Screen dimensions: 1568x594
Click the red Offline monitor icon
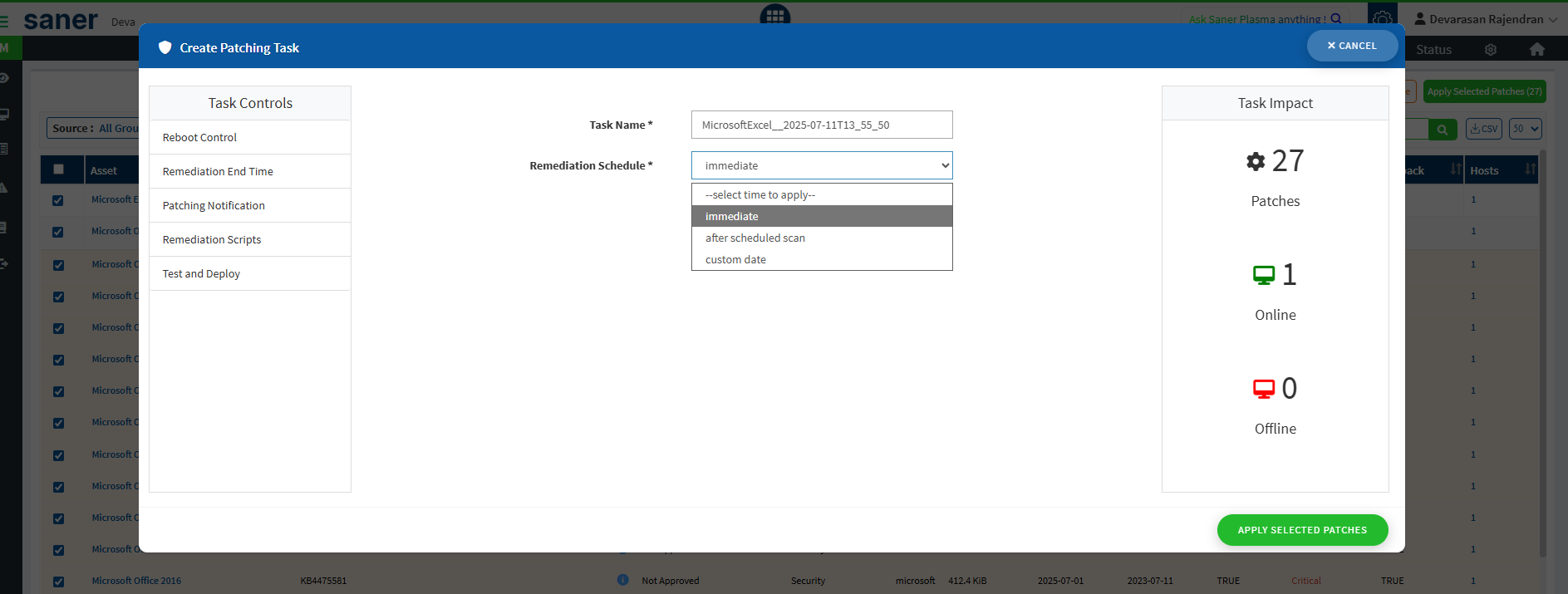[1264, 389]
